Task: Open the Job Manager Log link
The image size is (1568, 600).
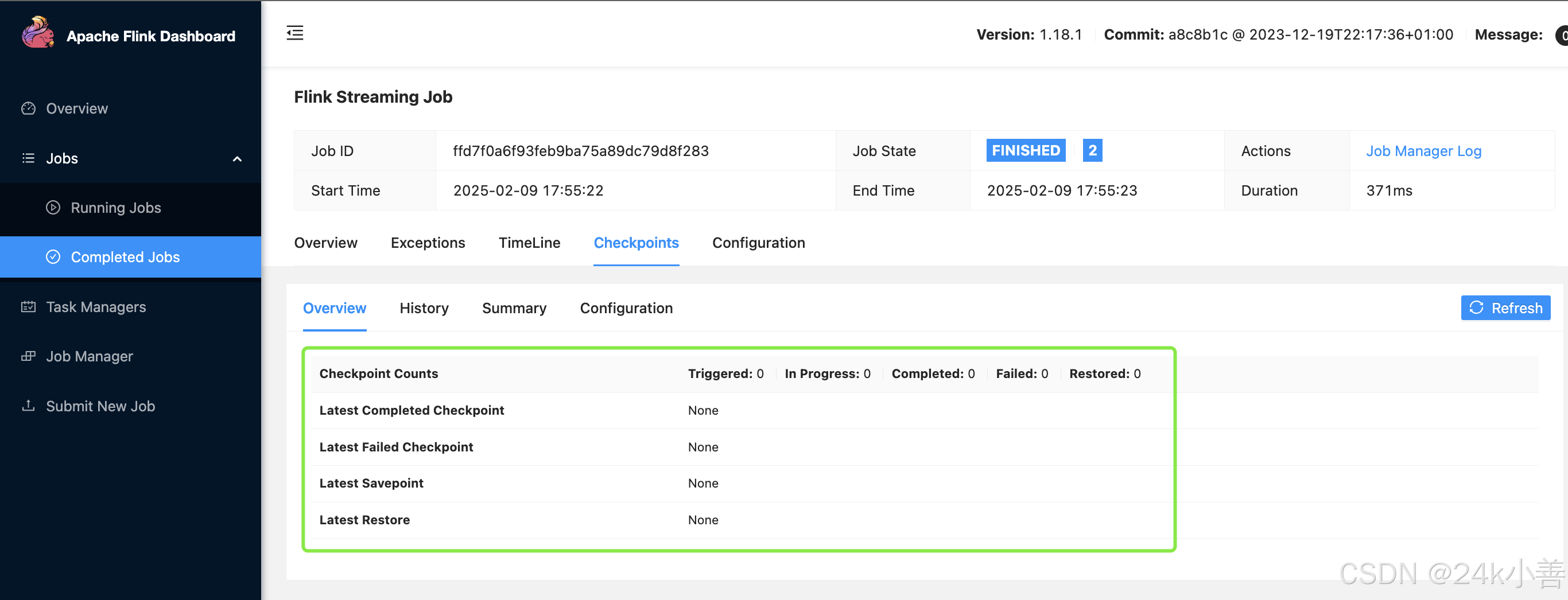Action: (x=1424, y=151)
